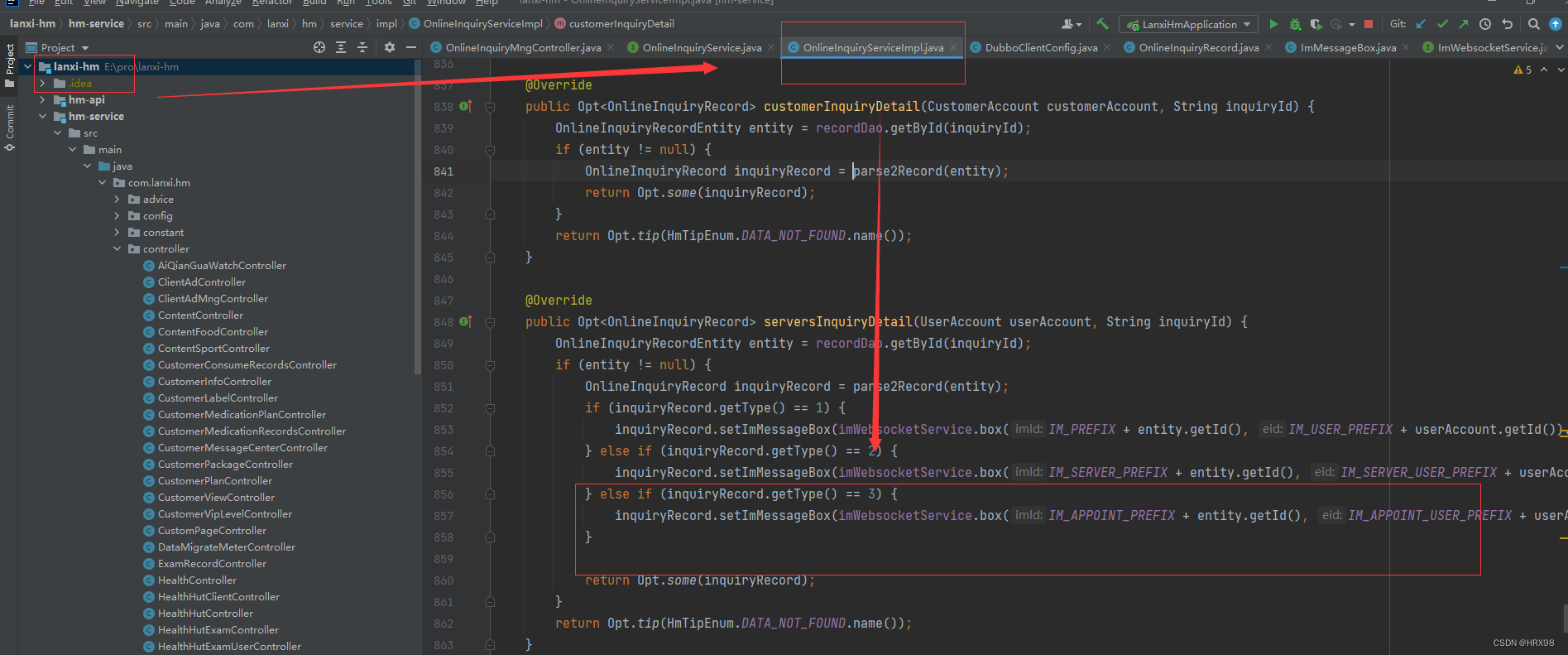Start debugging with the bug icon
Image resolution: width=1568 pixels, height=655 pixels.
tap(1295, 24)
